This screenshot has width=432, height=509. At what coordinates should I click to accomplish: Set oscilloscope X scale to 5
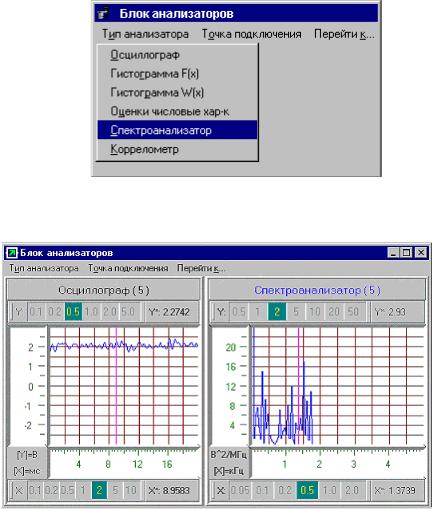coord(115,490)
